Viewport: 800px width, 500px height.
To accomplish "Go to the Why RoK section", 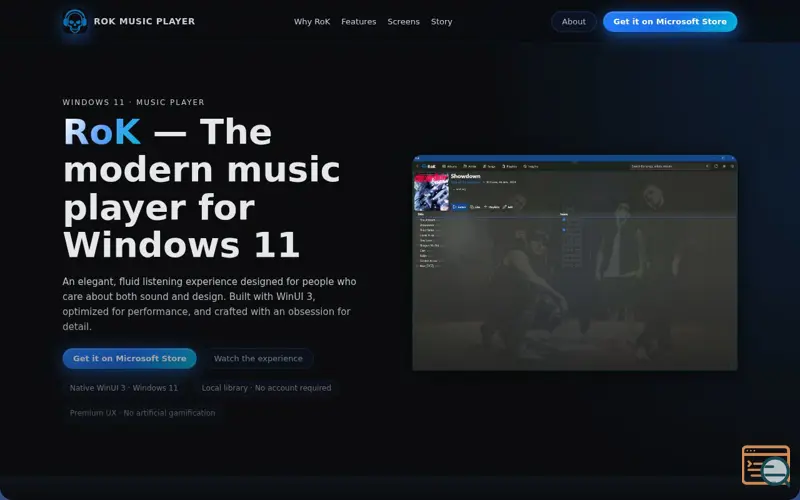I will point(312,21).
